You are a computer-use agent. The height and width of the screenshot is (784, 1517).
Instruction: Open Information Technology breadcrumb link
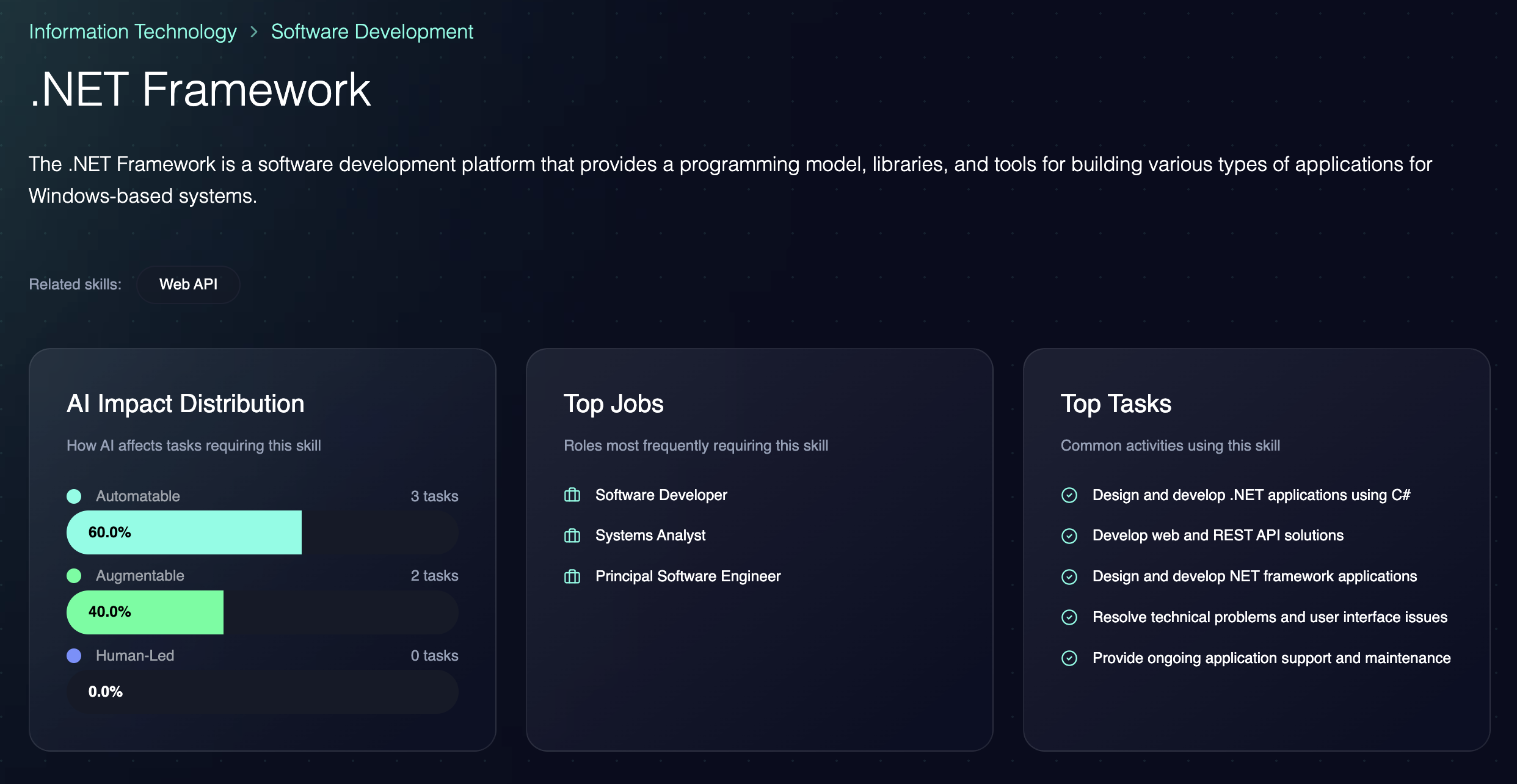click(x=133, y=32)
